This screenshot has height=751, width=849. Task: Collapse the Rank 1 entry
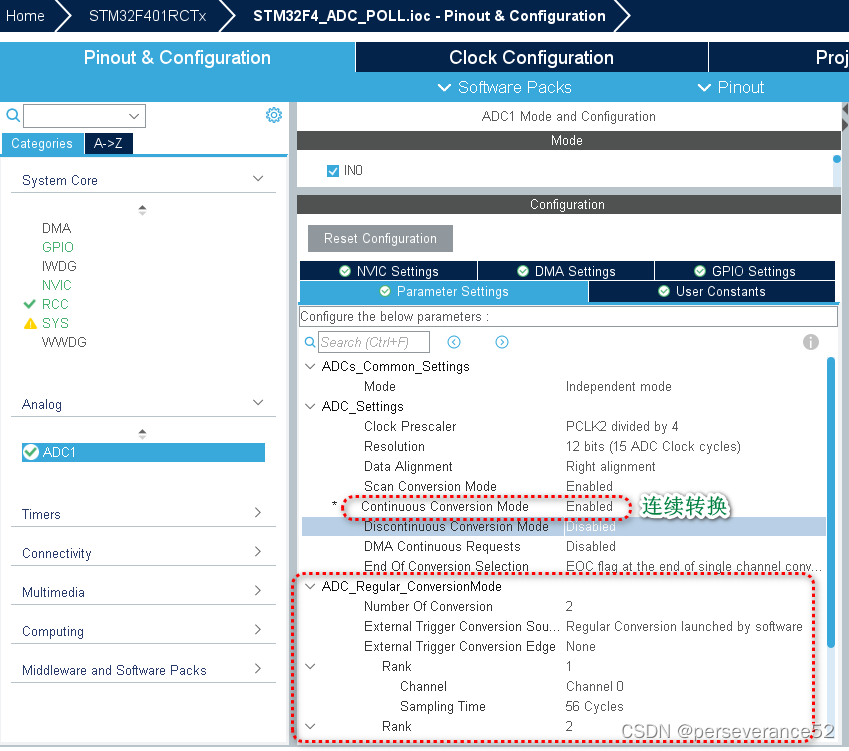pos(310,667)
